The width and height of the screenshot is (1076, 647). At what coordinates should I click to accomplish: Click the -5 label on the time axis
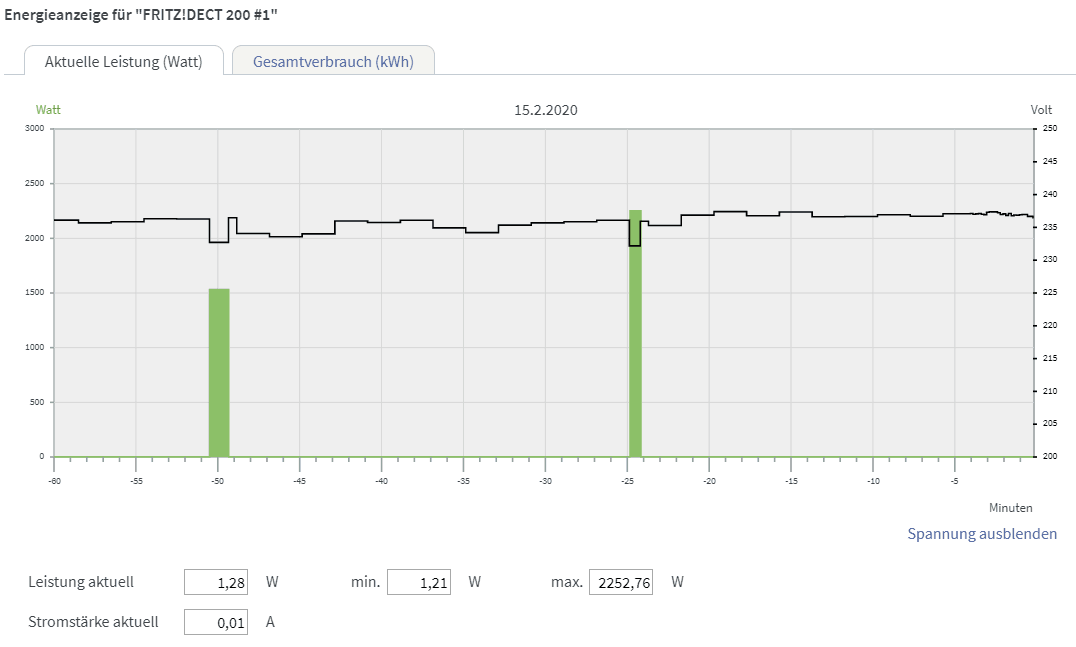pyautogui.click(x=954, y=481)
